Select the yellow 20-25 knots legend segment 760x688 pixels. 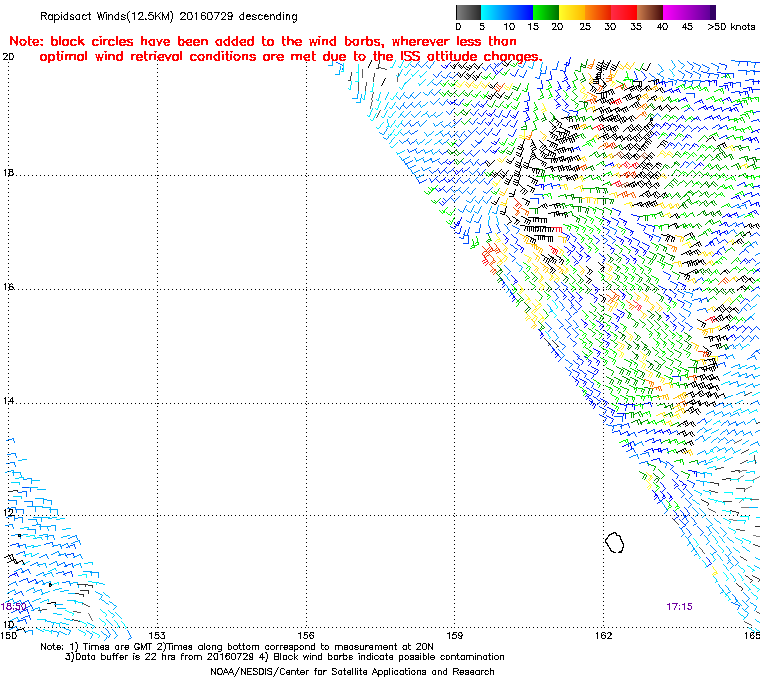coord(572,12)
